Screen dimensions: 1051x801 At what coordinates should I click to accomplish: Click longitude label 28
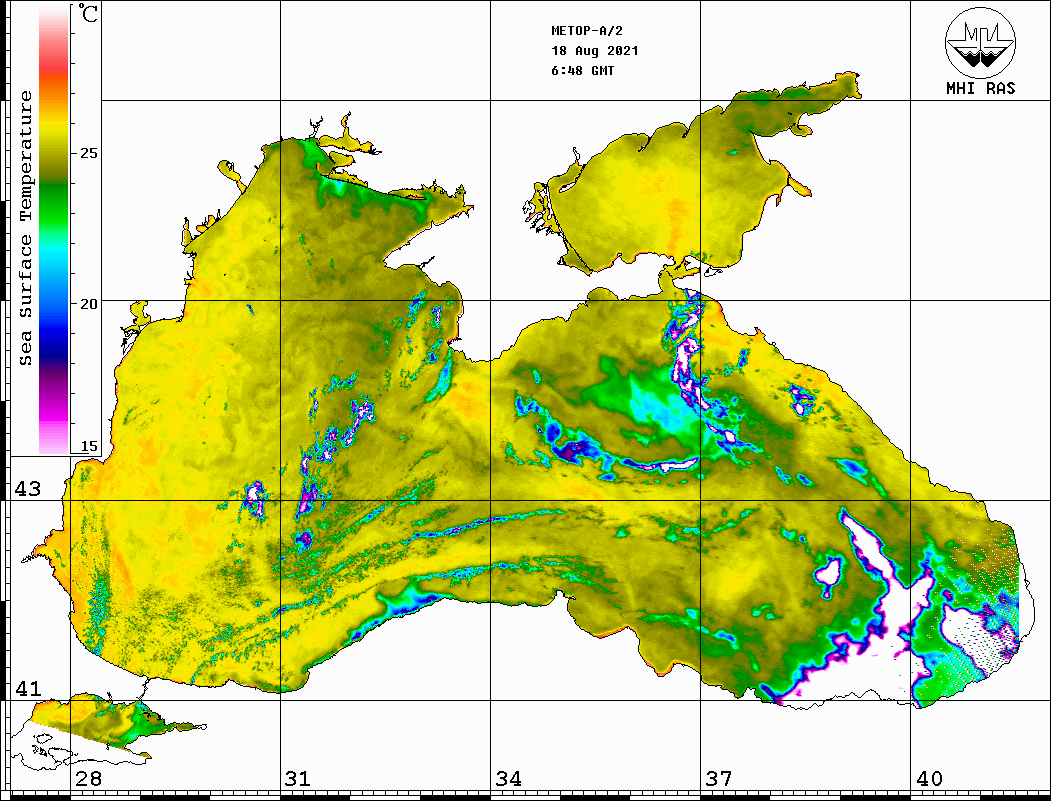pyautogui.click(x=89, y=778)
